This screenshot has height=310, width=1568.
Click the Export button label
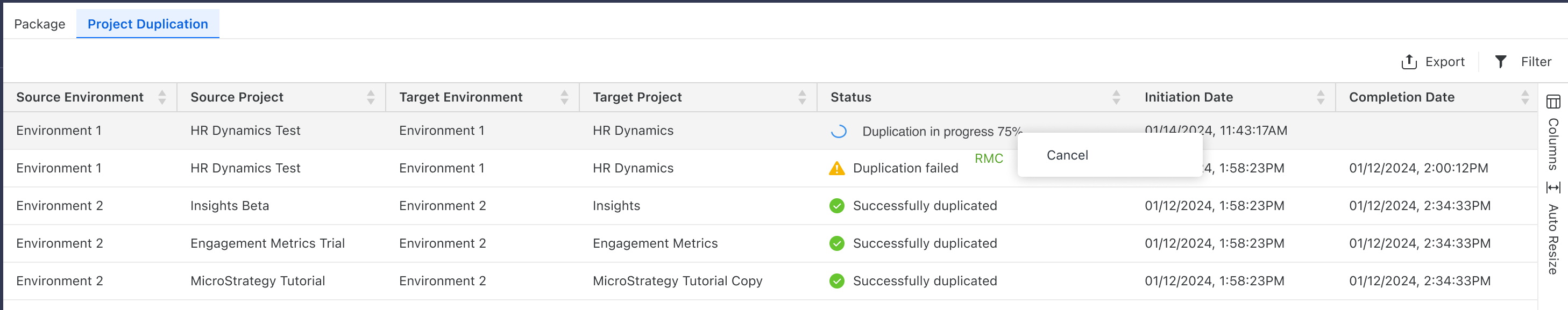1444,62
